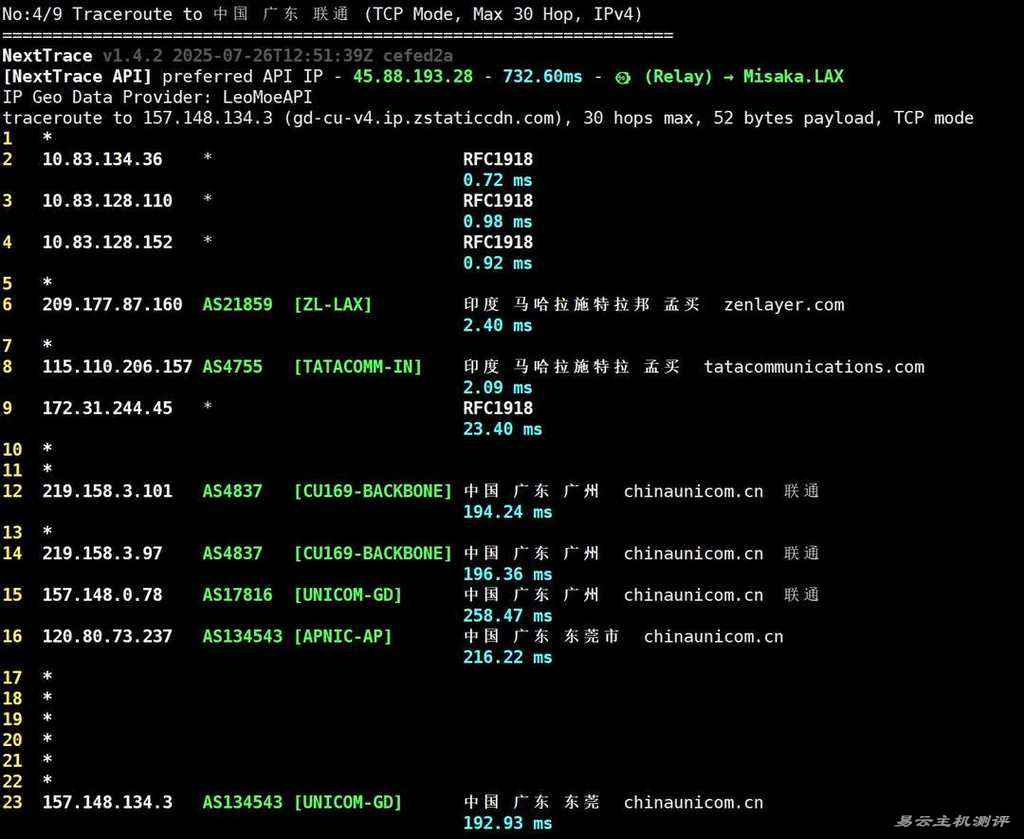Click AS21859 on hop 6

click(x=237, y=304)
